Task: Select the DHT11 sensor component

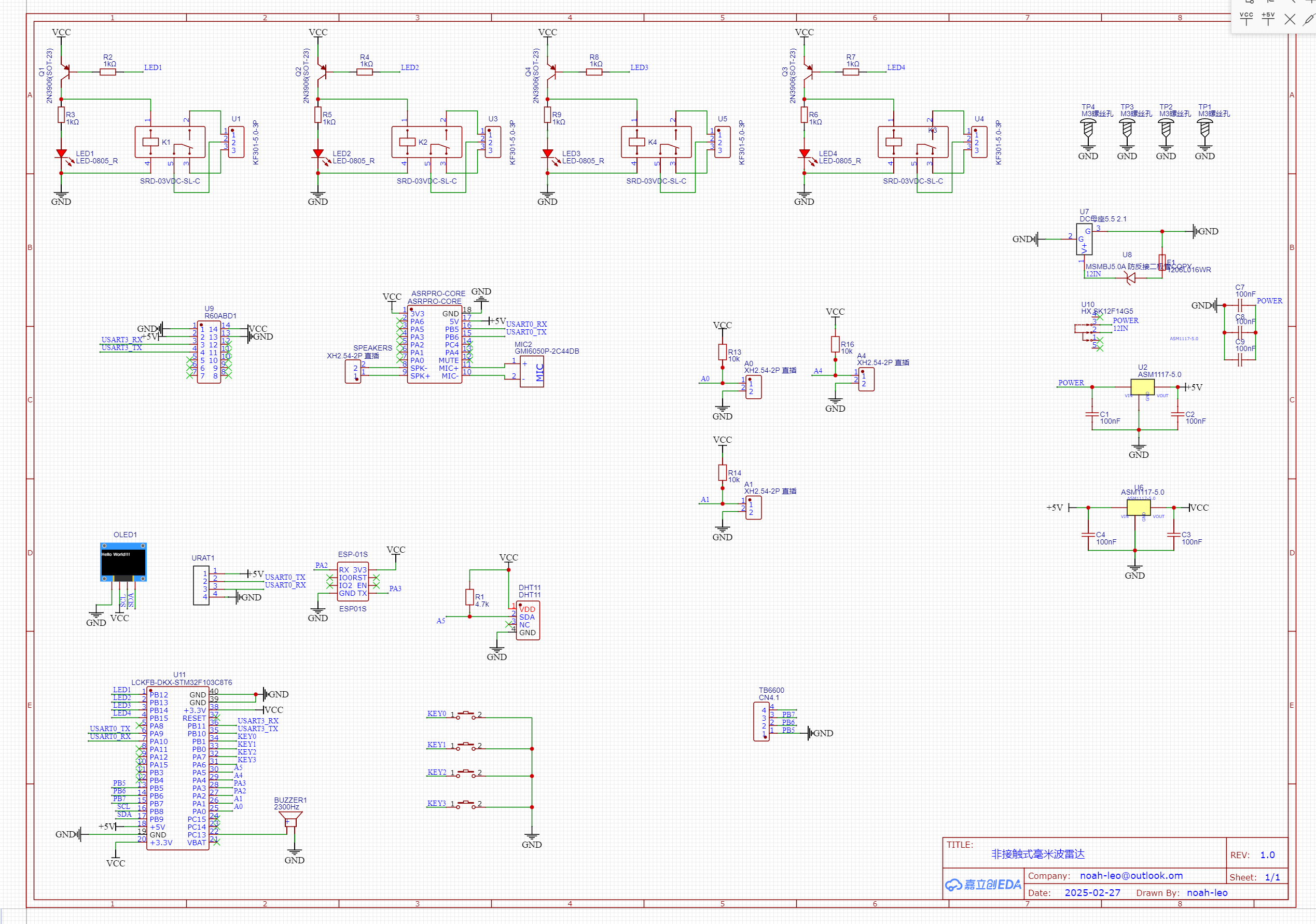Action: [x=528, y=621]
